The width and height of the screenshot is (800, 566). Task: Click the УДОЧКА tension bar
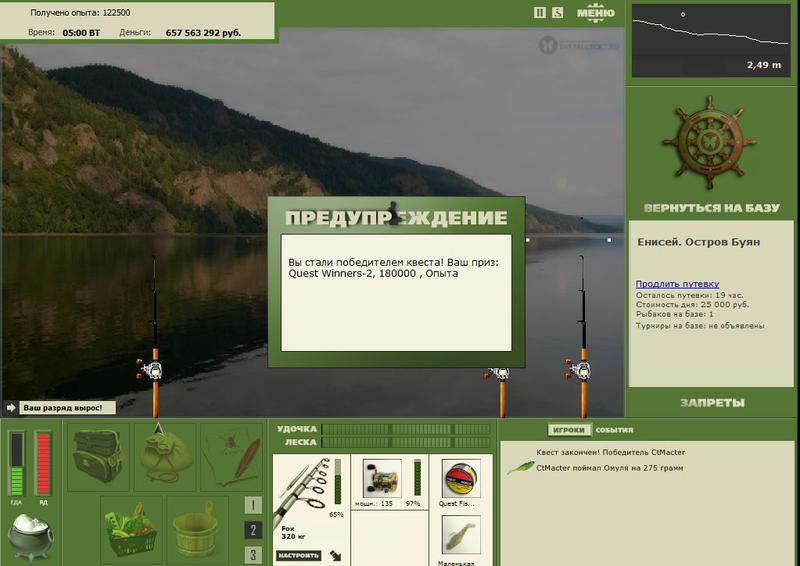point(407,429)
